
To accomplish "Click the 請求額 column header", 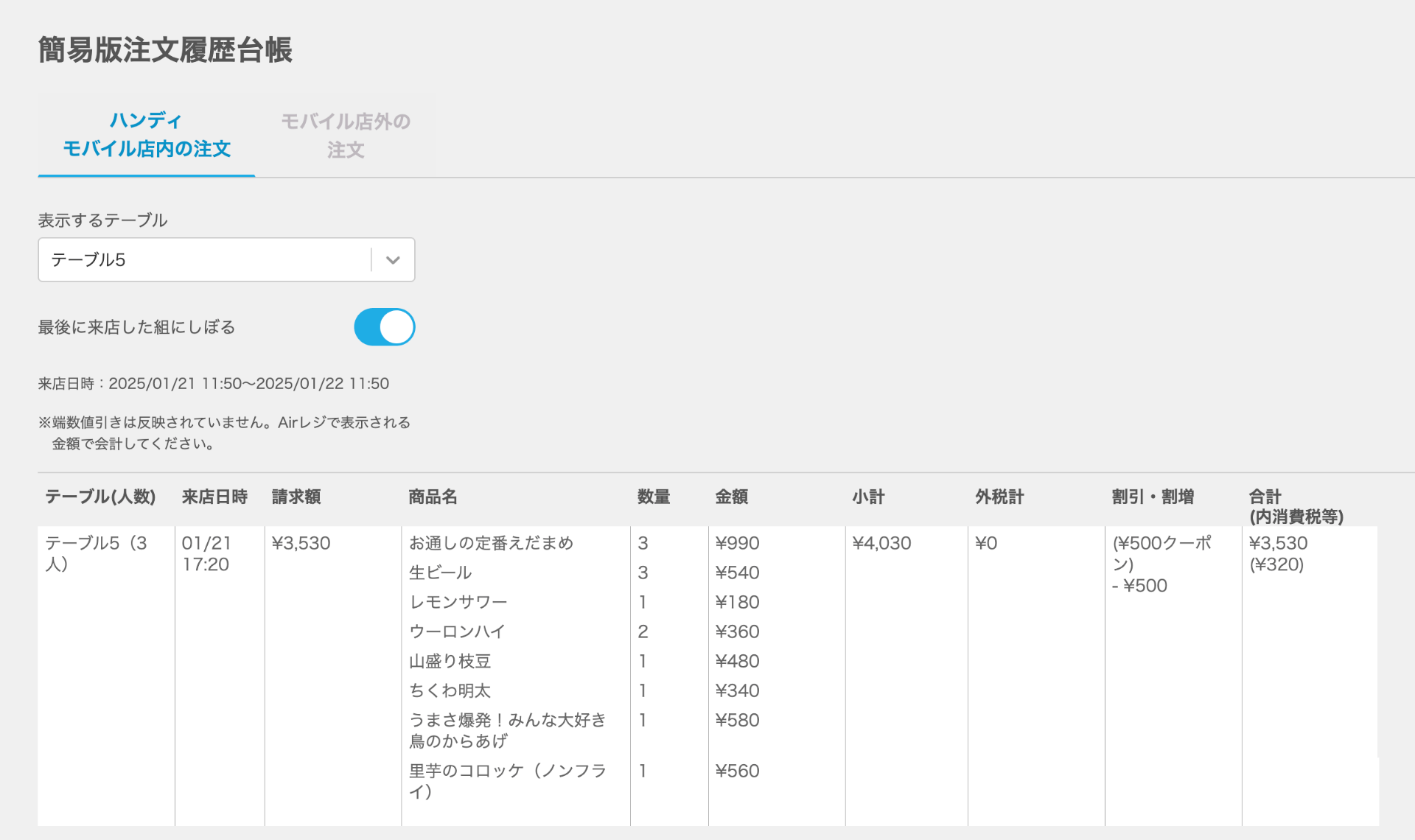I will click(296, 497).
